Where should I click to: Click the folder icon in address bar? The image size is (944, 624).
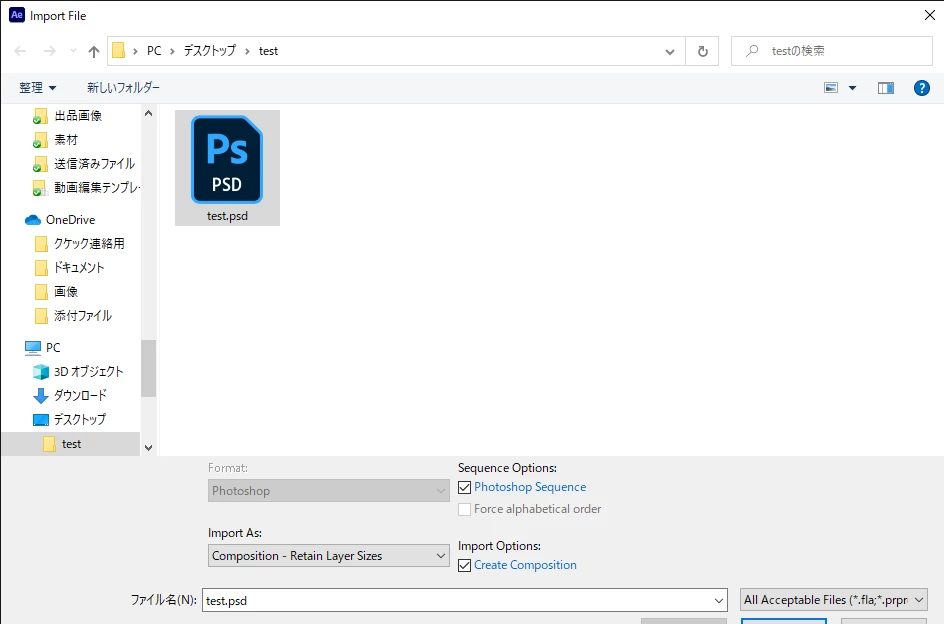coord(119,51)
